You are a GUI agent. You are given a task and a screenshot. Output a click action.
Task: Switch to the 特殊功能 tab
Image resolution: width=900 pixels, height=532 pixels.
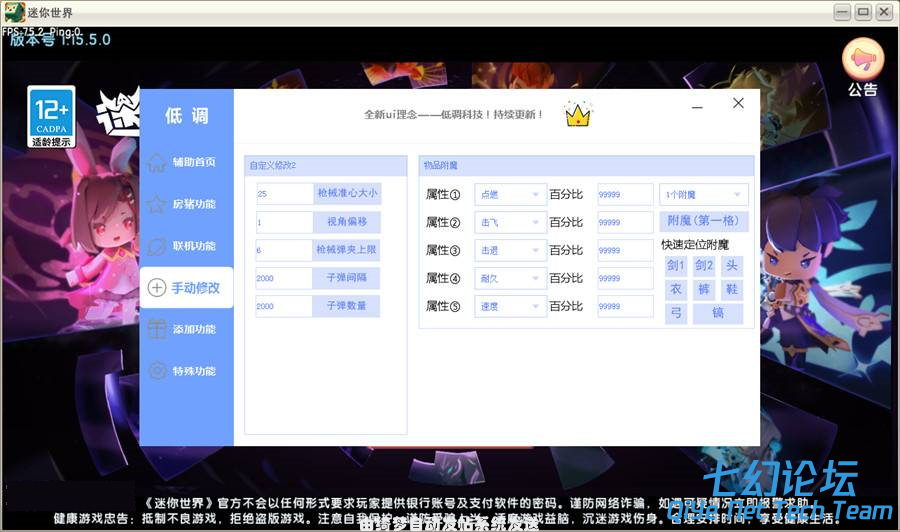coord(187,371)
